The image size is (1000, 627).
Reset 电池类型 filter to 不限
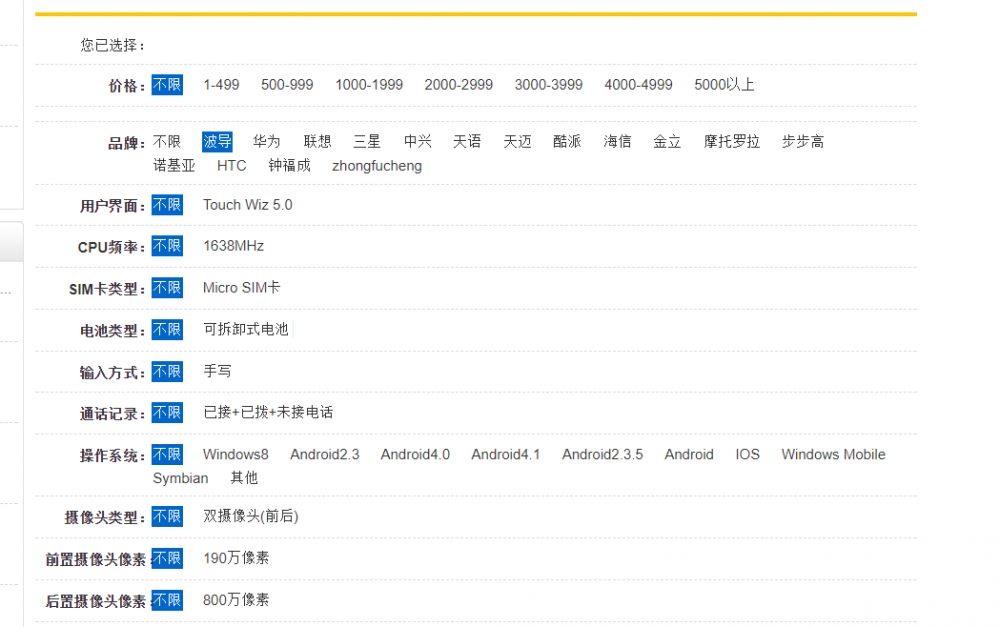point(167,329)
